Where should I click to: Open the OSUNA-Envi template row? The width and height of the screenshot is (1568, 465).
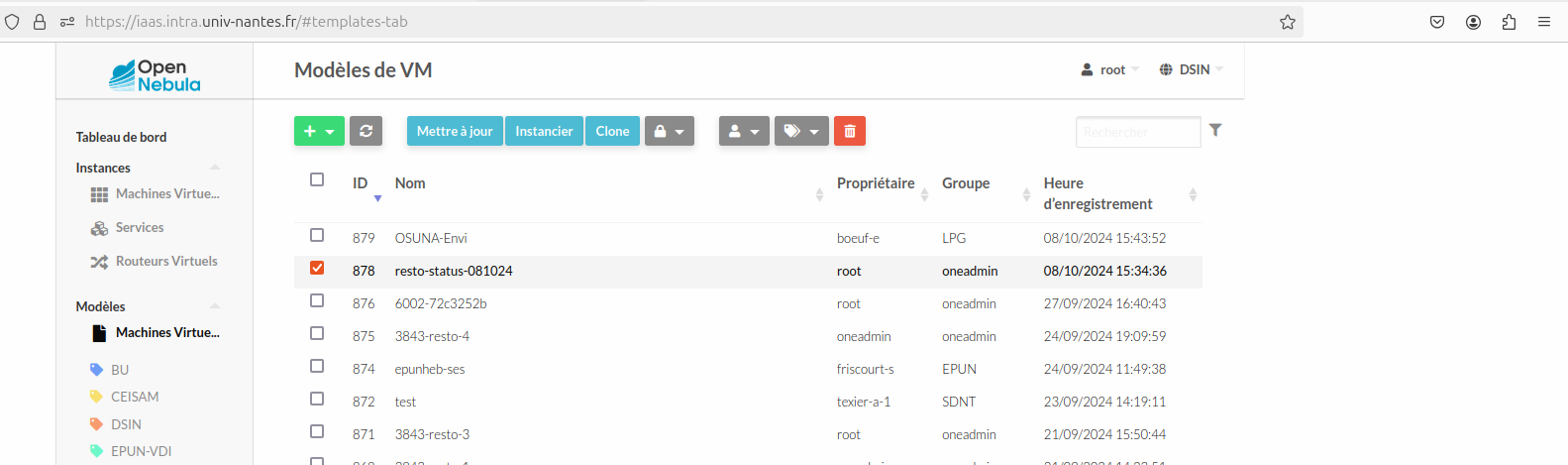748,238
